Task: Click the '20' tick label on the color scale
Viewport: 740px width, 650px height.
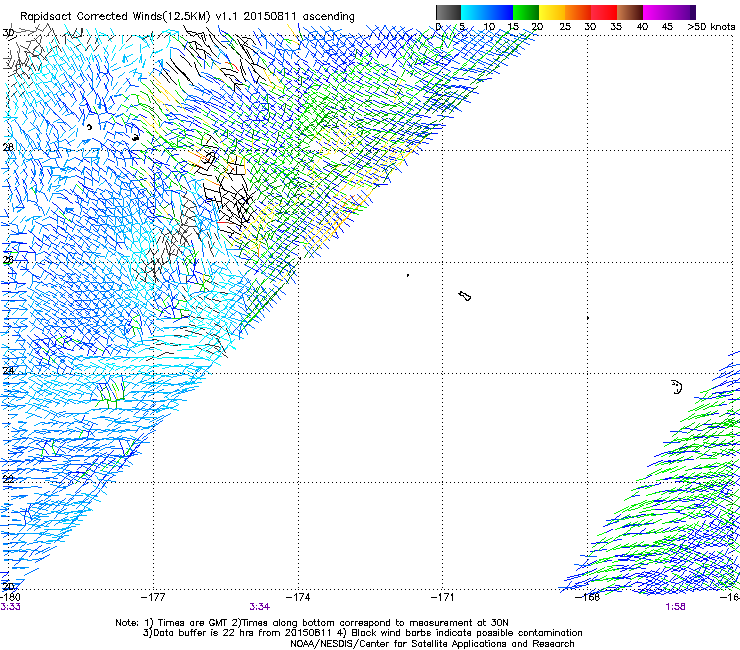Action: point(537,27)
